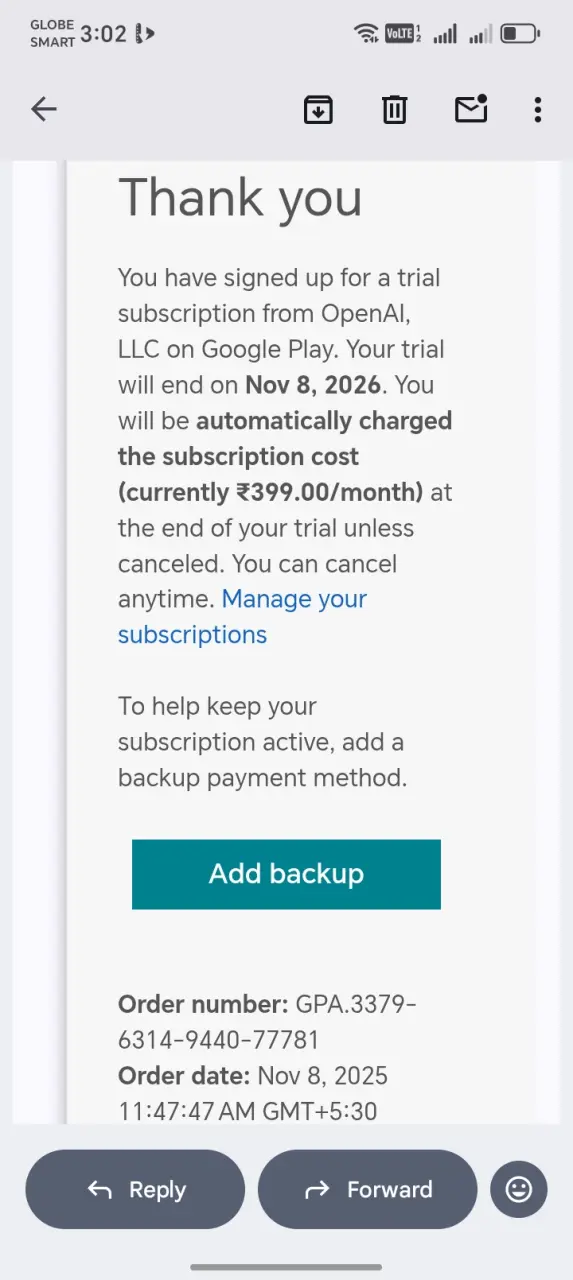Tap the Wi-Fi status icon

coord(366,33)
